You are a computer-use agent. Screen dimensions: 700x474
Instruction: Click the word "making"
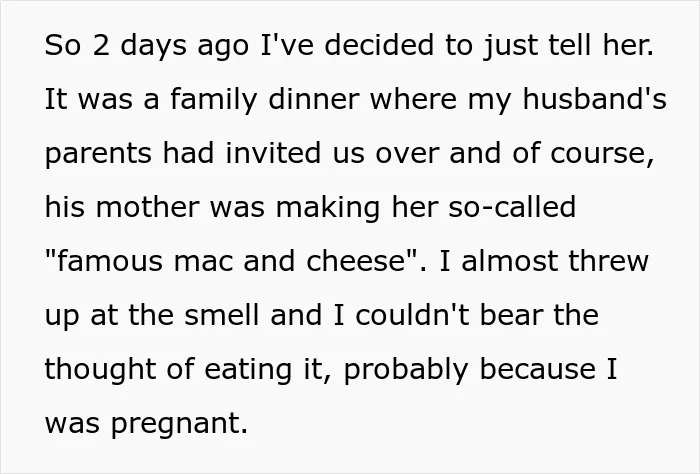coord(328,208)
